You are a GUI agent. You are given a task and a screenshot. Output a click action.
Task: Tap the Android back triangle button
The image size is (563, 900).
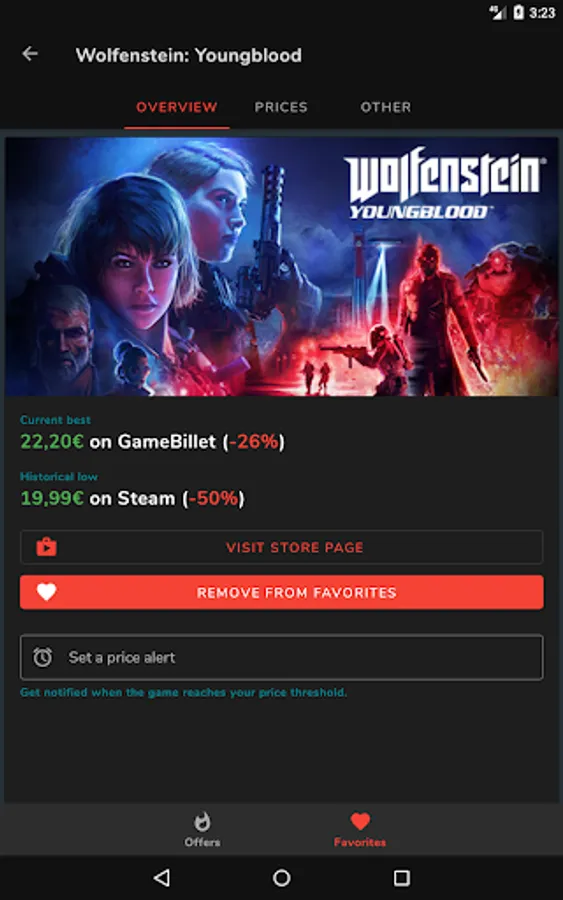[x=162, y=877]
